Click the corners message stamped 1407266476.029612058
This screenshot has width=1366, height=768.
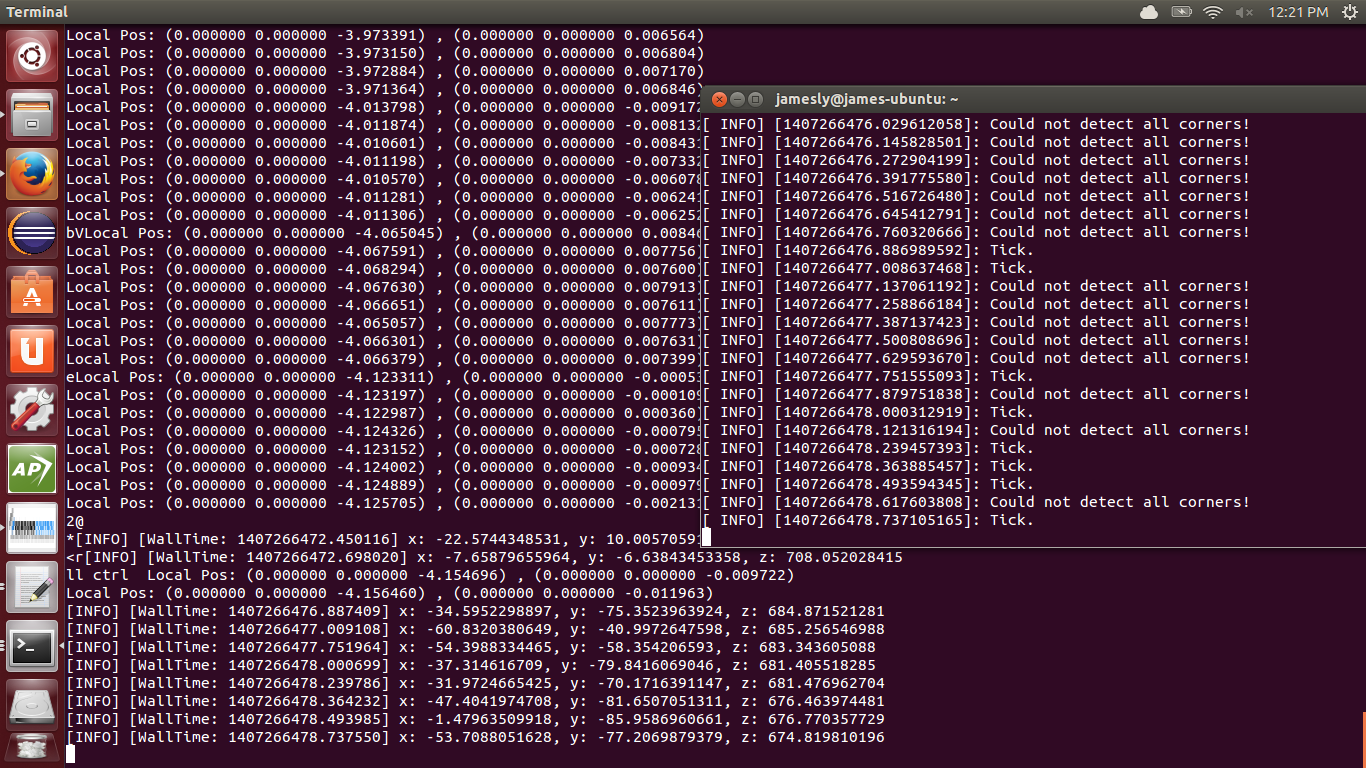point(976,124)
